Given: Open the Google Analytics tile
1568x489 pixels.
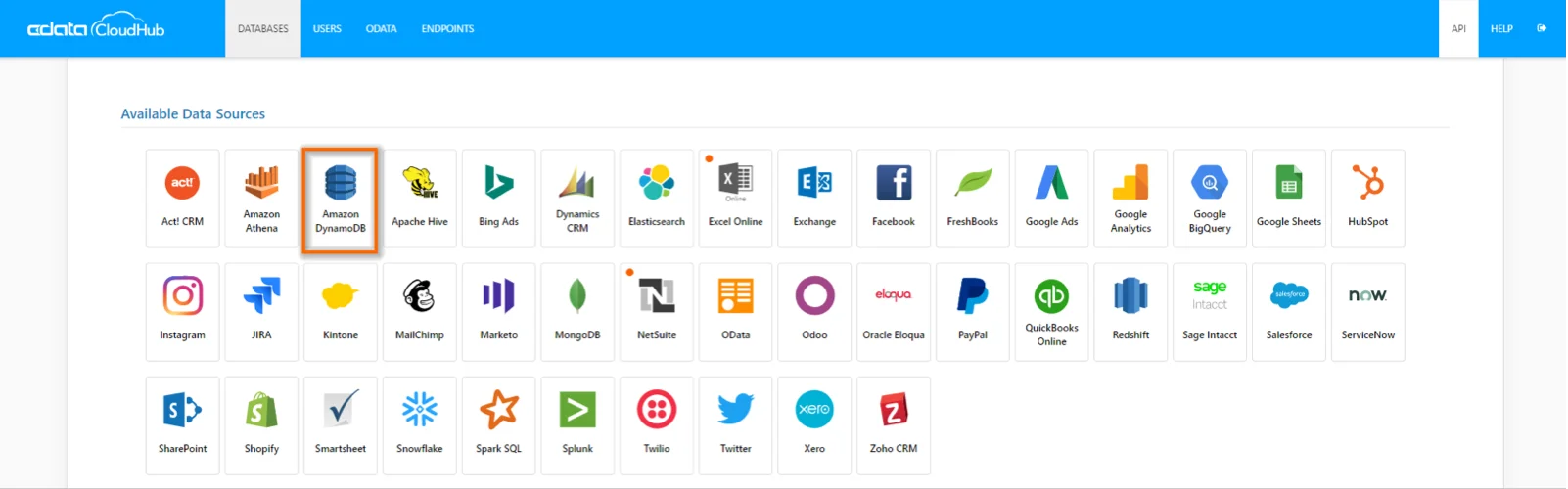Looking at the screenshot, I should (x=1131, y=199).
